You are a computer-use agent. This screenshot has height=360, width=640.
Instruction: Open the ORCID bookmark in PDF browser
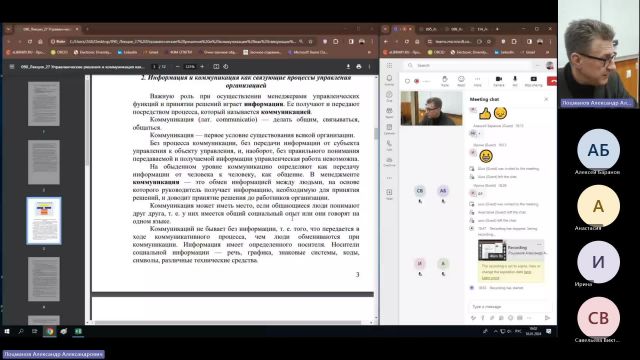(59, 52)
